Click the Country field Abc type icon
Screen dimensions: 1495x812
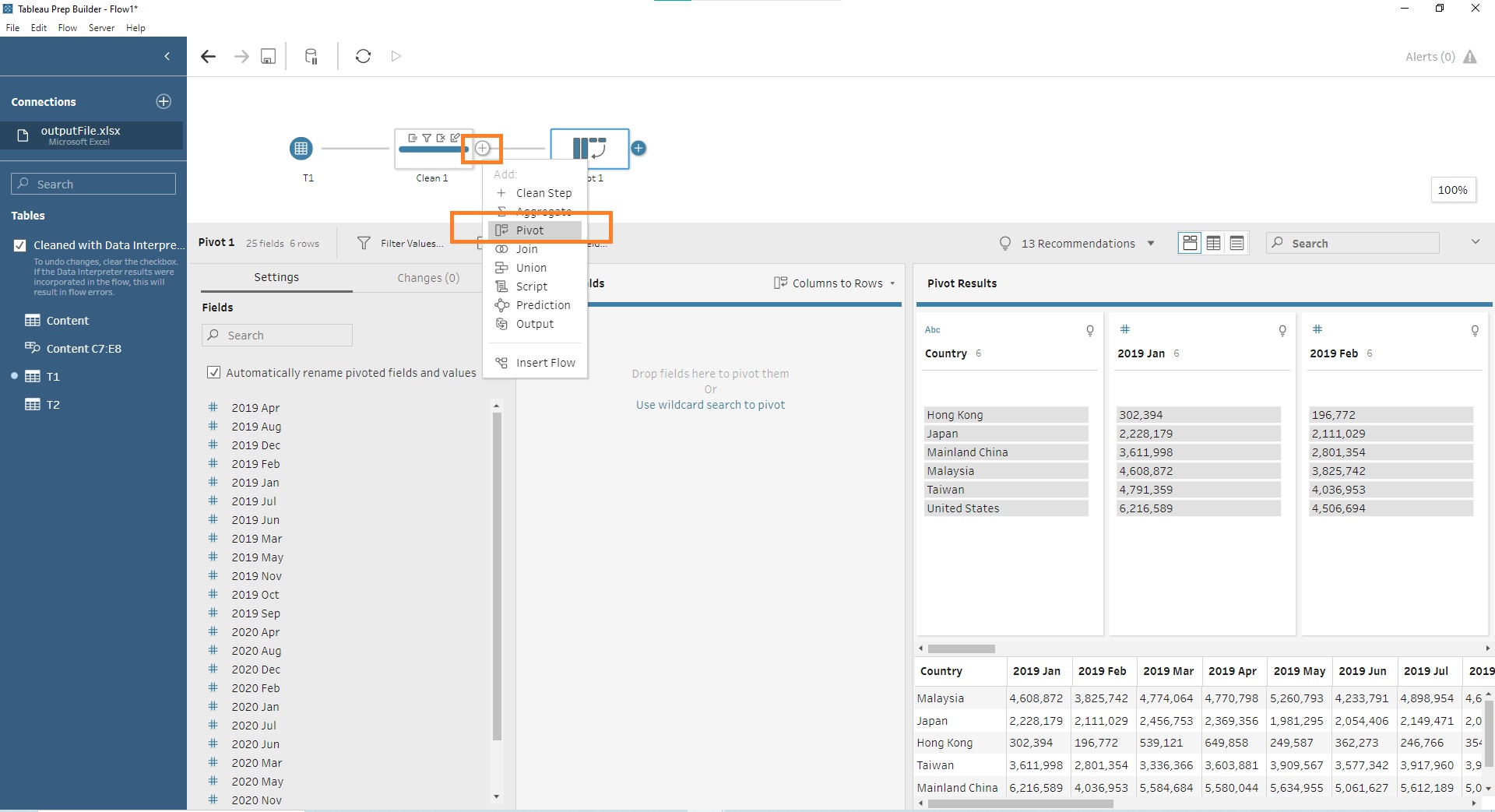[933, 330]
